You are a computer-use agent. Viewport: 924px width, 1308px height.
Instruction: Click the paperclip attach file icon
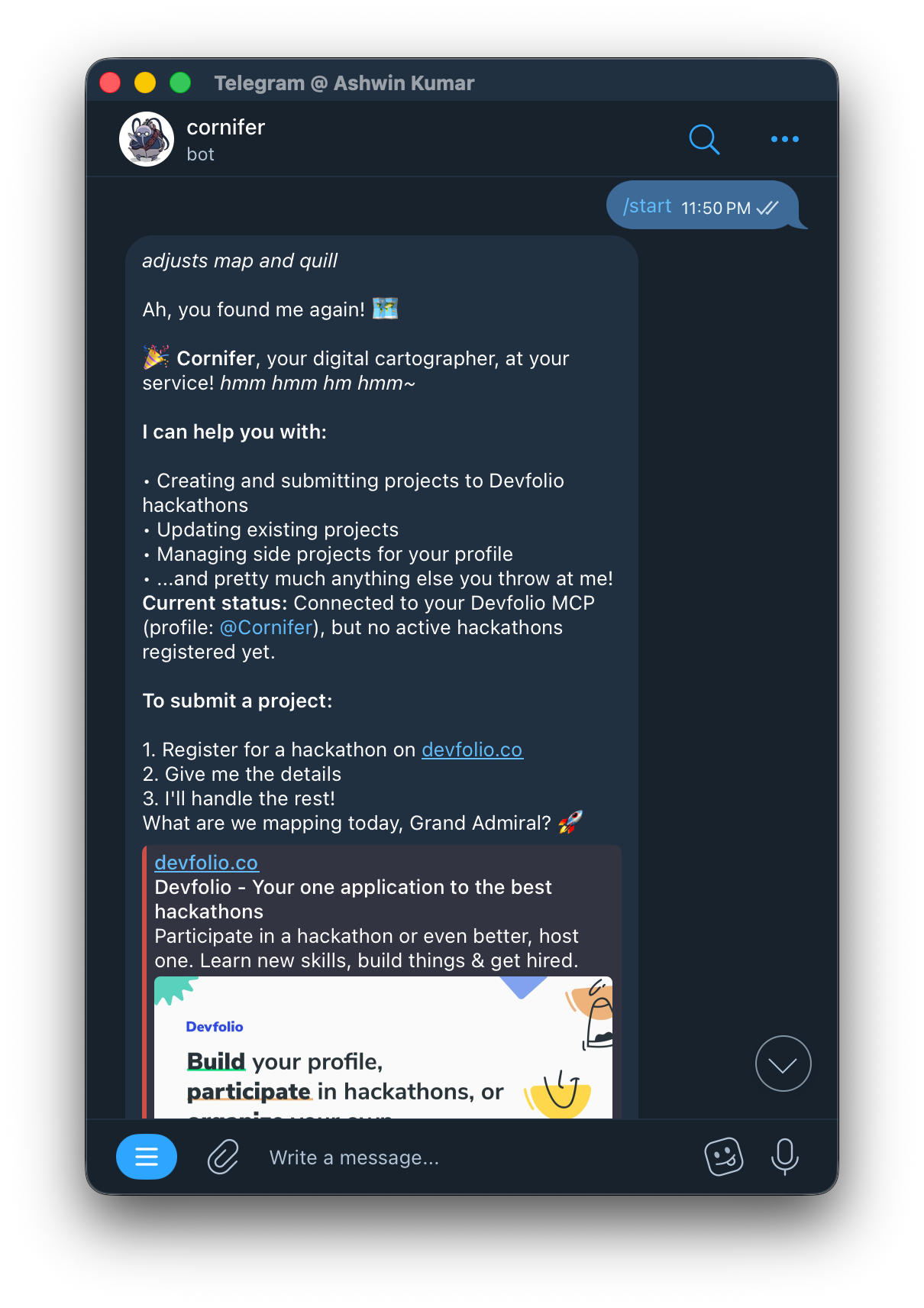(223, 1157)
